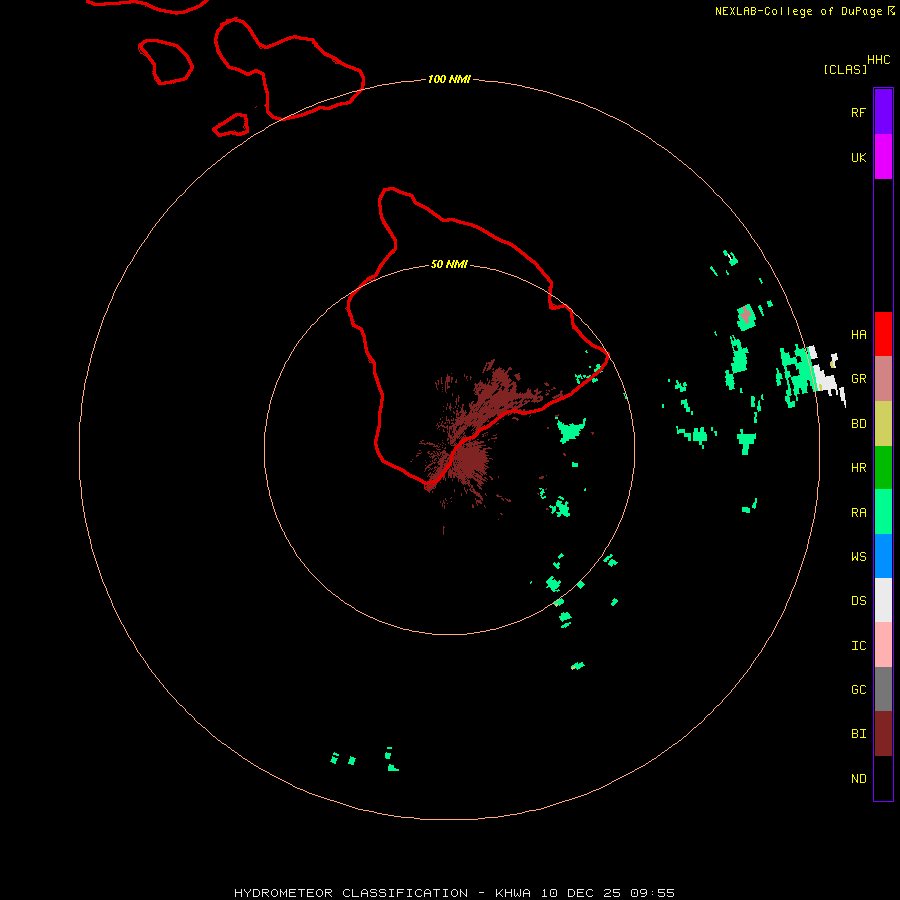Click the 'HA' legend label

point(858,335)
